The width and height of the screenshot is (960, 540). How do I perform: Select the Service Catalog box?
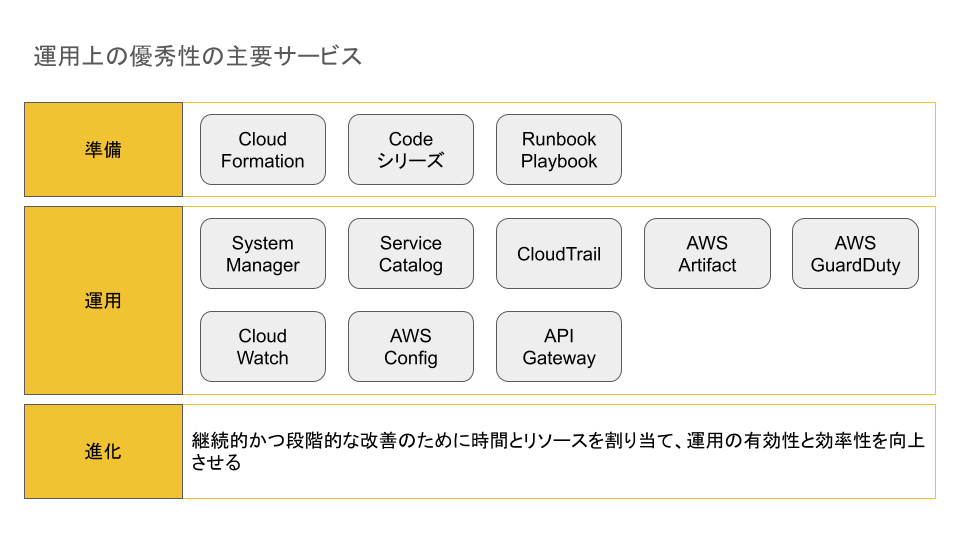411,253
